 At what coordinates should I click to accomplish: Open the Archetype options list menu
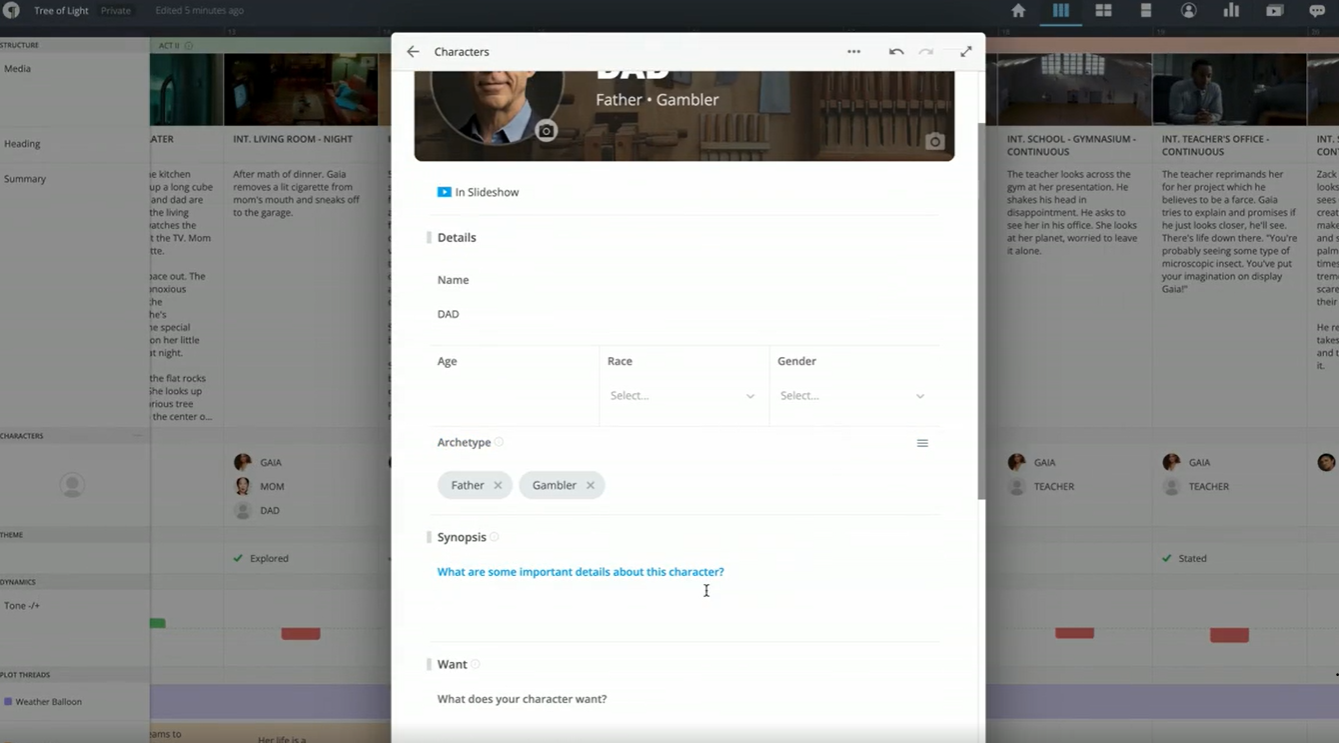[x=922, y=442]
